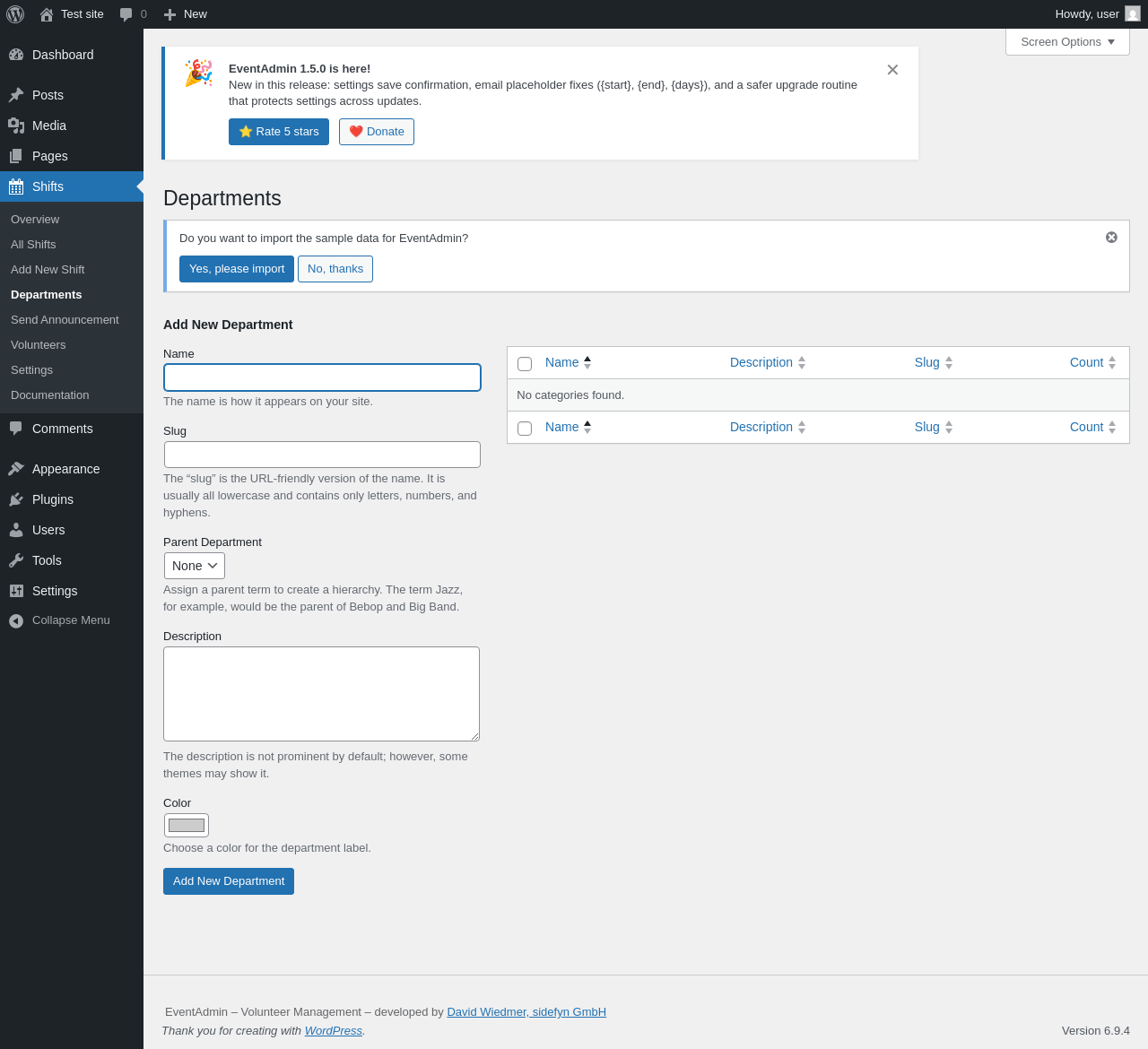This screenshot has height=1049, width=1148.
Task: Sort by Count using header sort arrows
Action: pyautogui.click(x=1112, y=362)
